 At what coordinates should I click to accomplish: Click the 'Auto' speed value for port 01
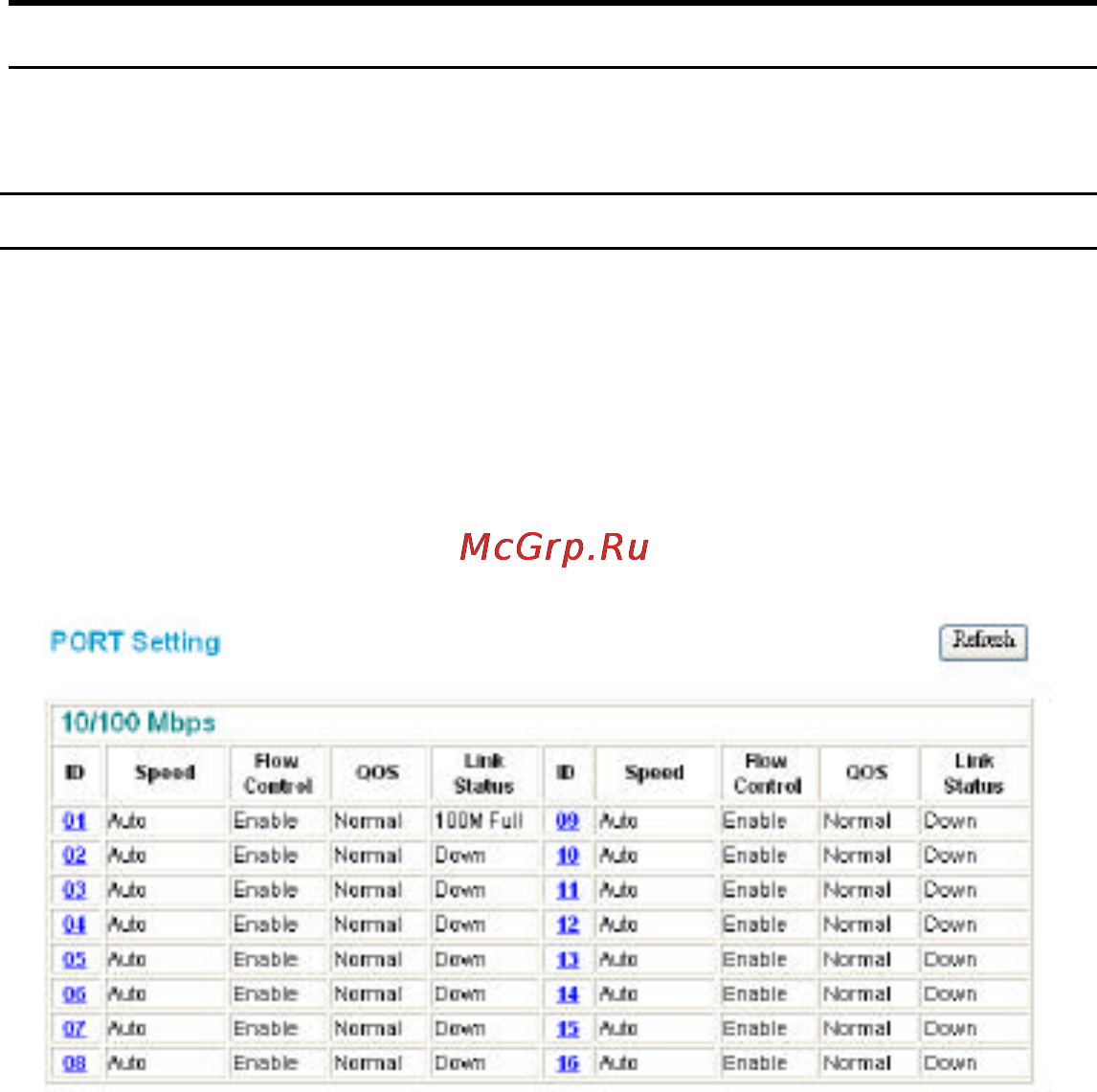tap(126, 820)
